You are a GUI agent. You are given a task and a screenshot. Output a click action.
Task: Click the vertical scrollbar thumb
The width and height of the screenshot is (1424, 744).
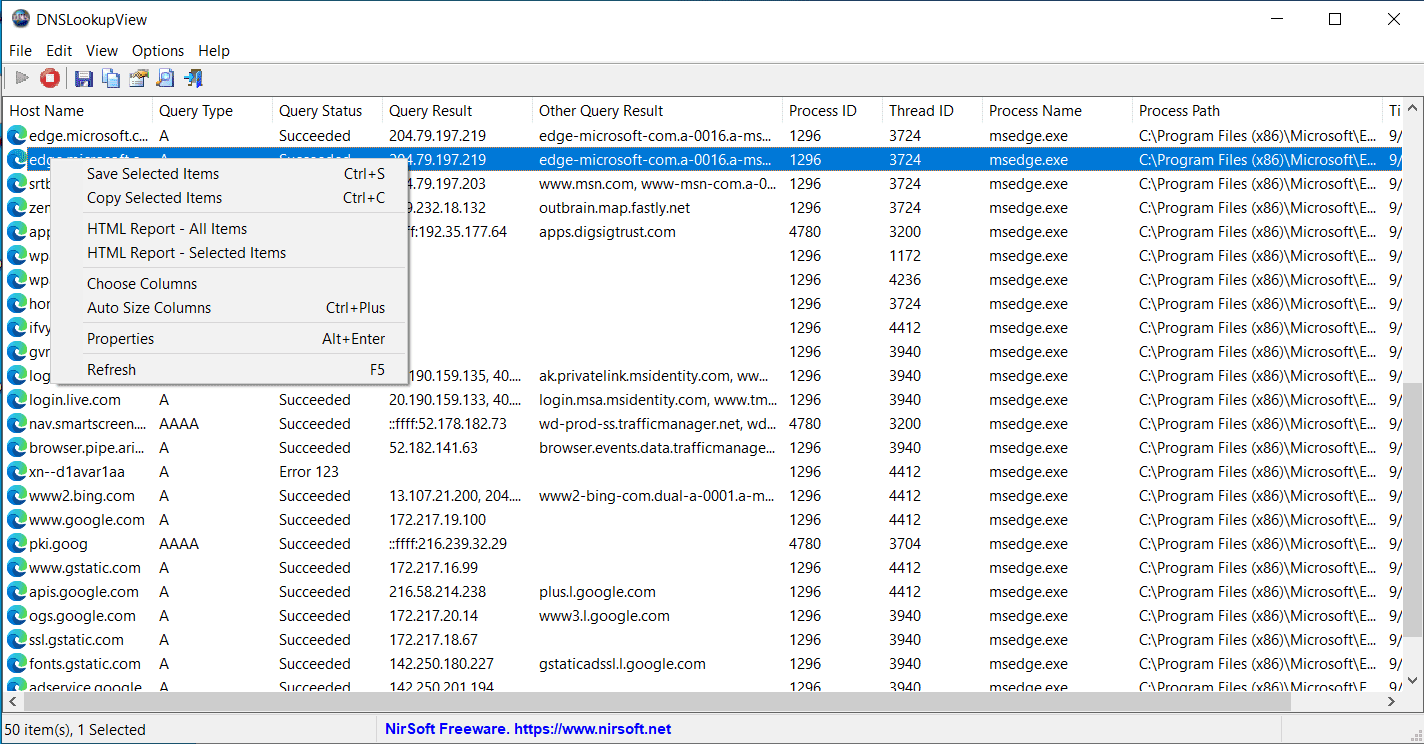[x=1411, y=511]
